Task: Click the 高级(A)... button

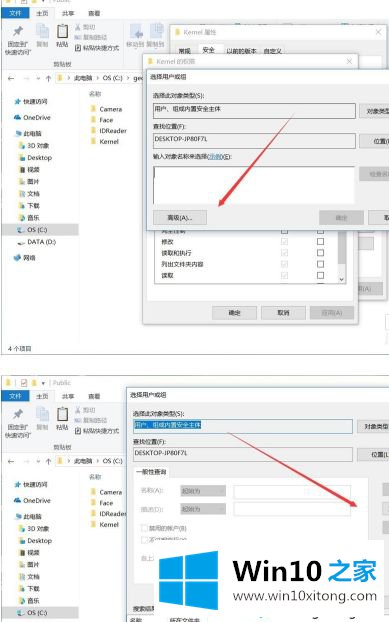Action: [180, 217]
